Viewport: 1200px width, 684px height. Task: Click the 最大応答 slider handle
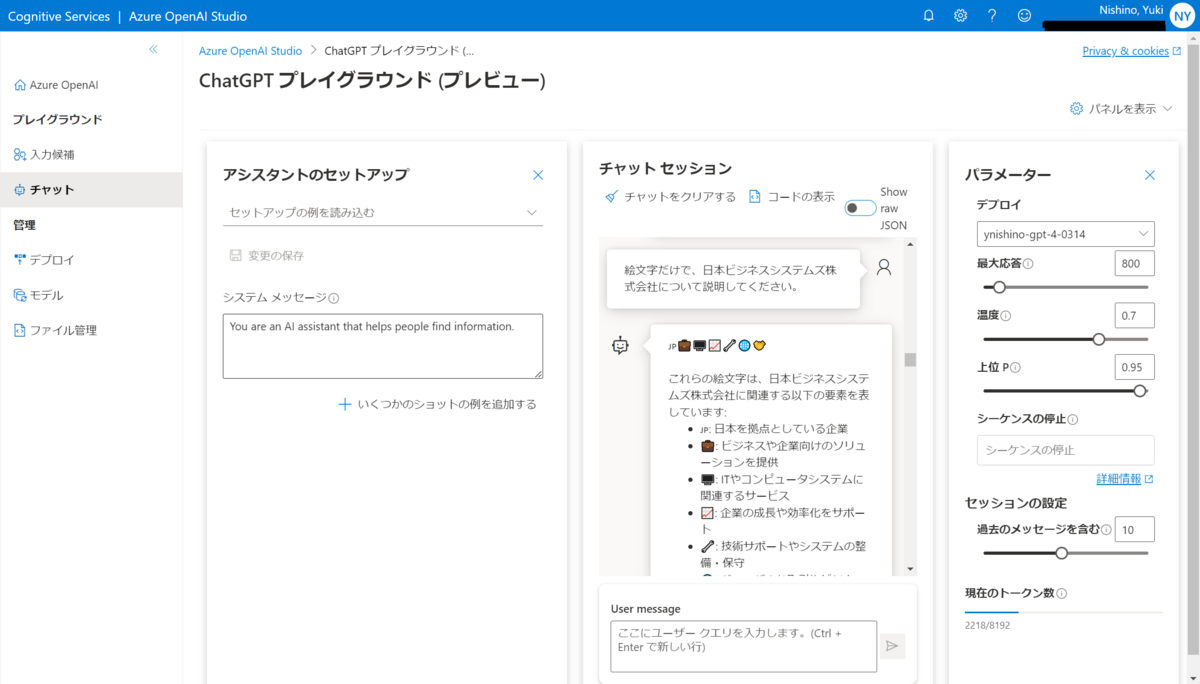click(x=998, y=287)
